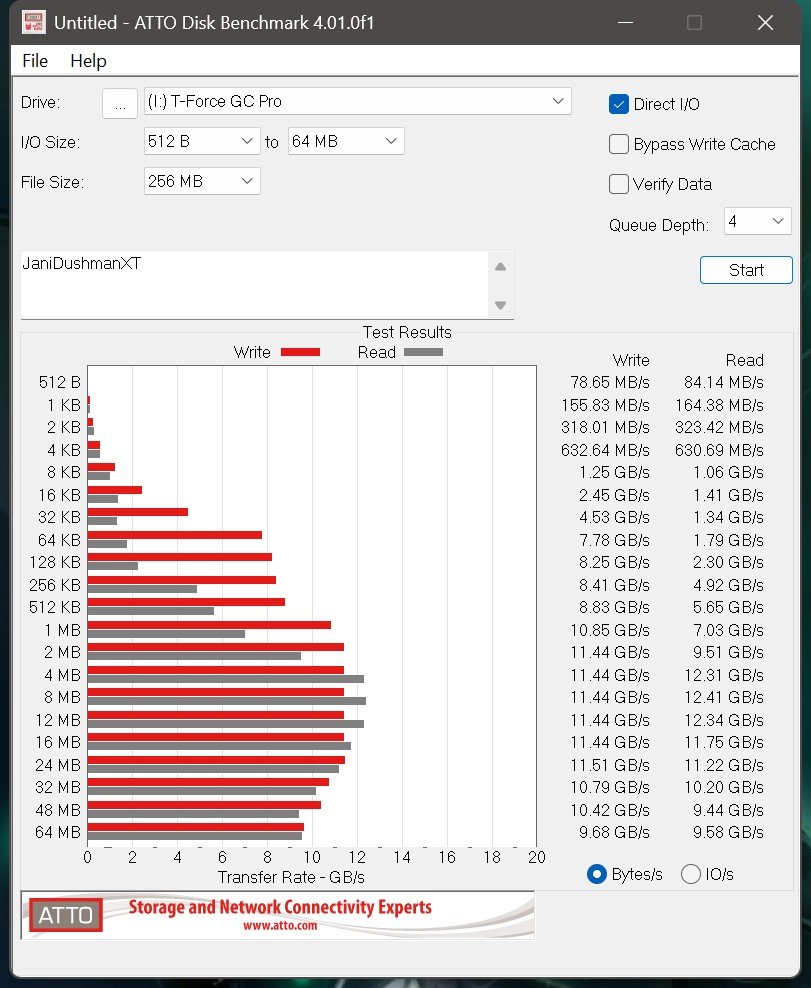The height and width of the screenshot is (988, 811).
Task: Click the gray Read legend swatch
Action: pyautogui.click(x=423, y=352)
